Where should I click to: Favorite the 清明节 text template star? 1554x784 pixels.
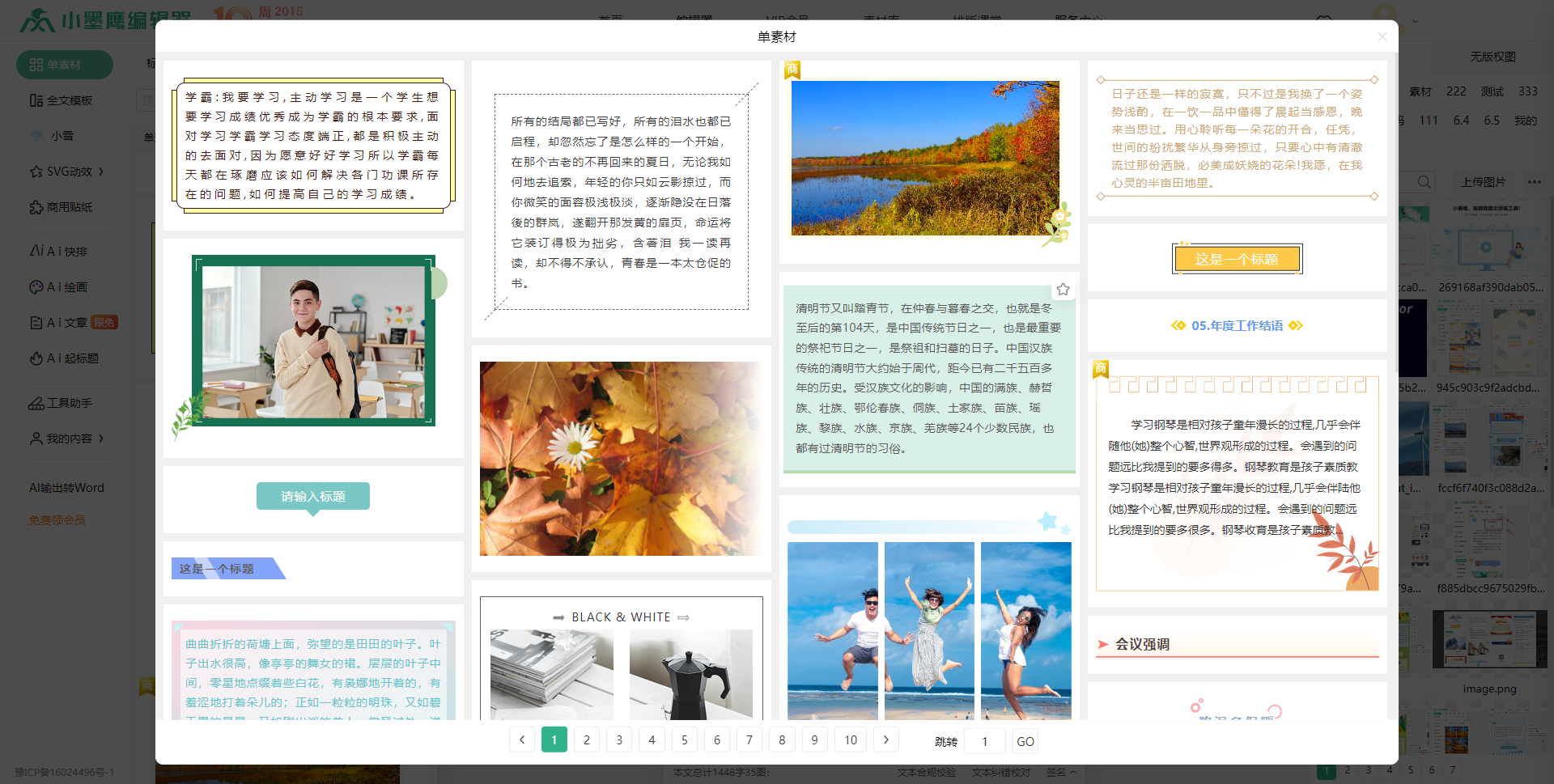point(1063,289)
